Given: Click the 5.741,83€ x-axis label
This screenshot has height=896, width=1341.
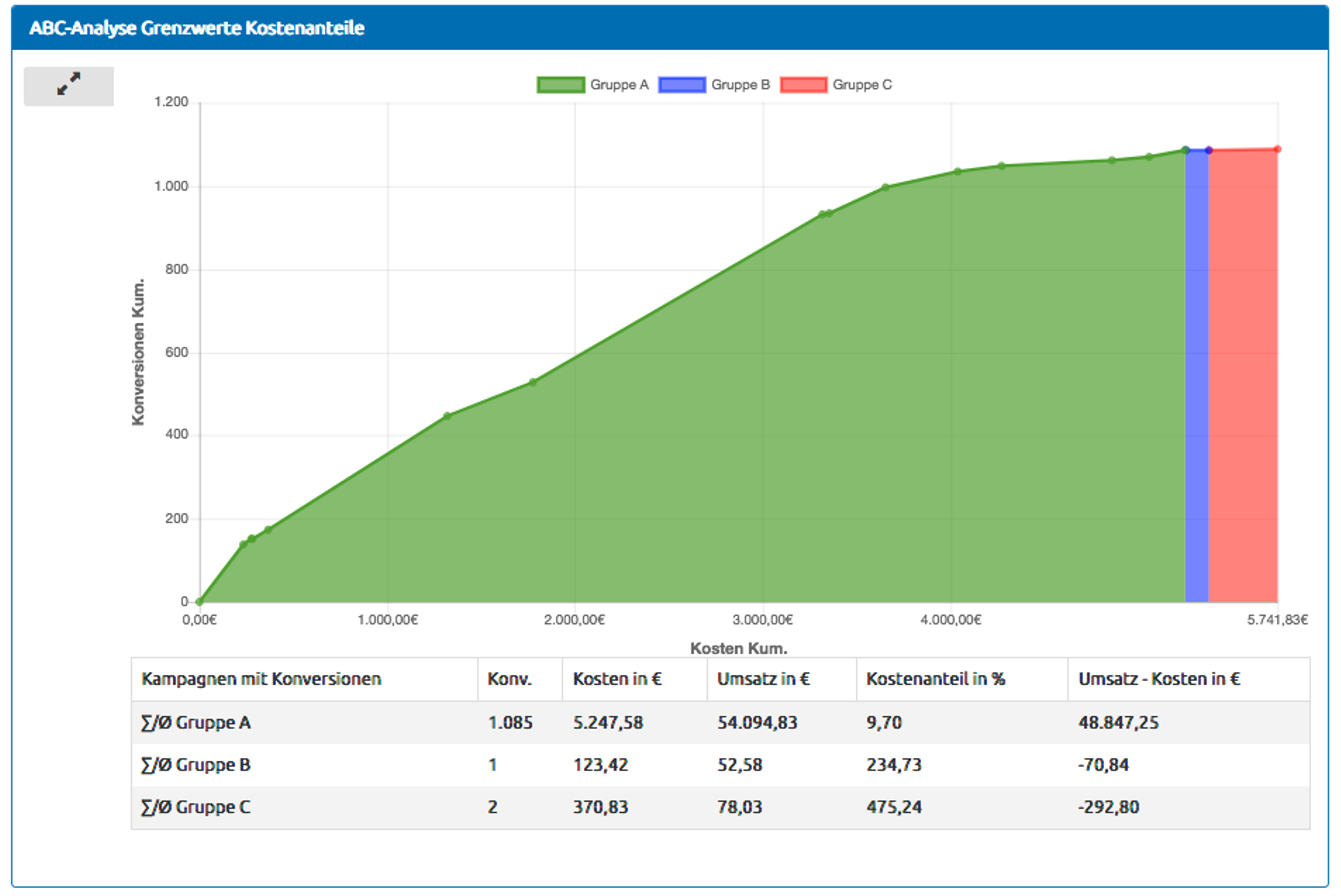Looking at the screenshot, I should click(1277, 620).
